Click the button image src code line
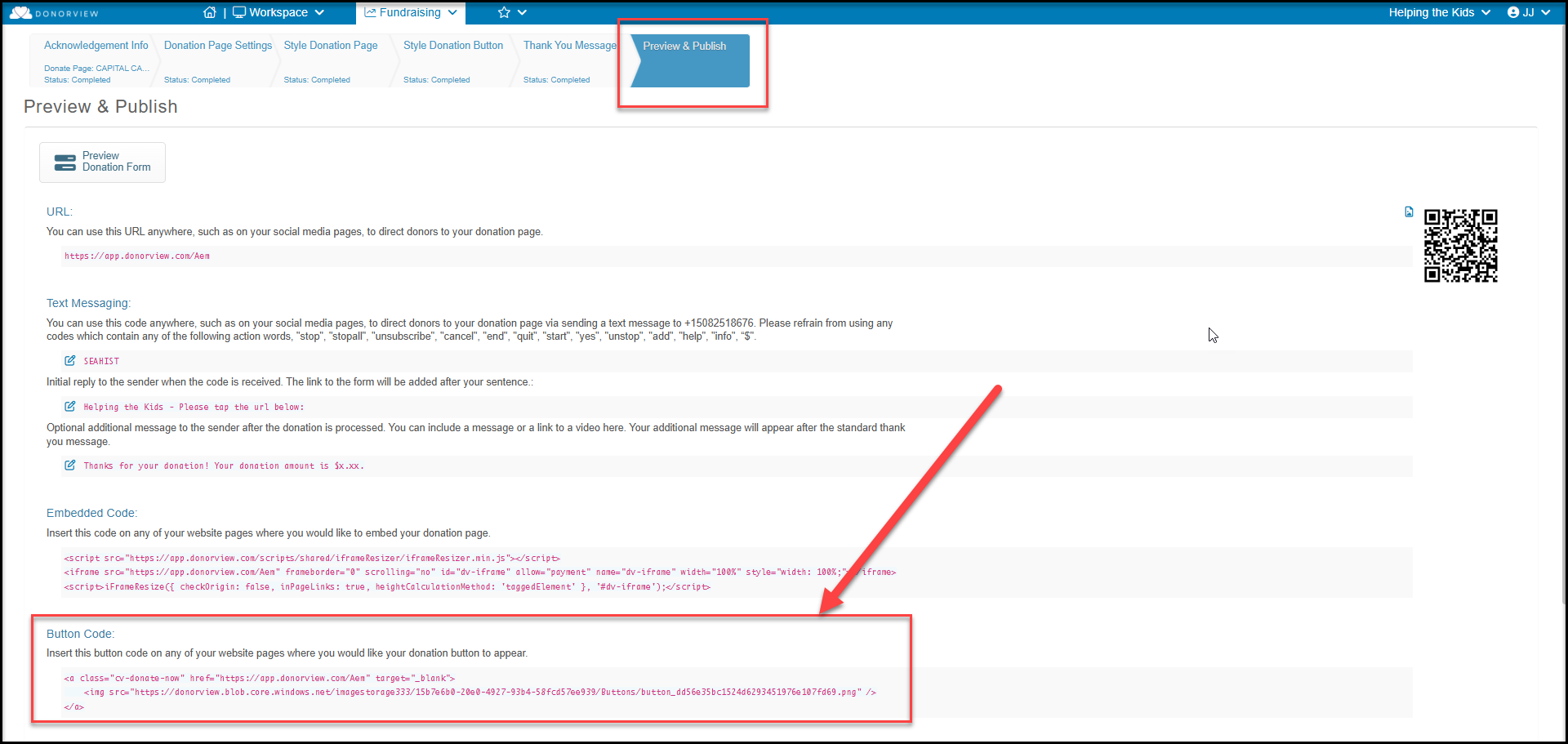The width and height of the screenshot is (1568, 744). pos(479,693)
